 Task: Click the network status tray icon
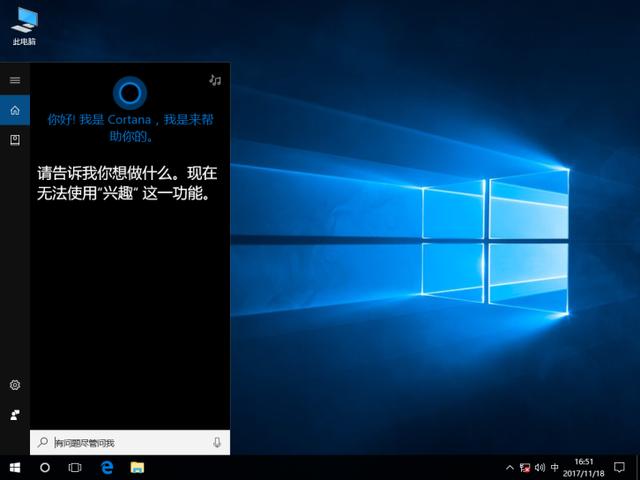[526, 467]
